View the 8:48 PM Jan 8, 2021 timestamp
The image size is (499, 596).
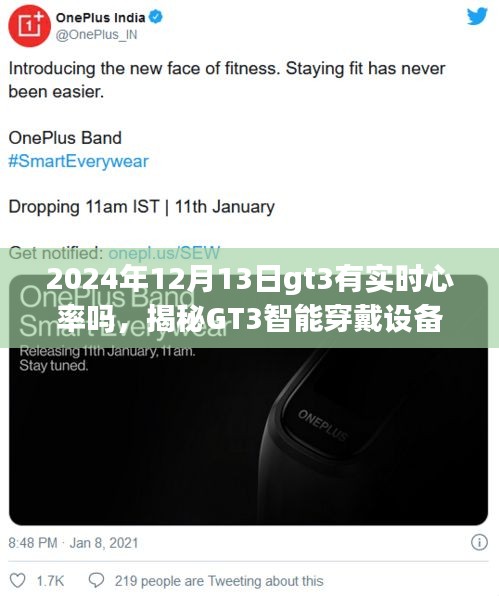pyautogui.click(x=73, y=543)
